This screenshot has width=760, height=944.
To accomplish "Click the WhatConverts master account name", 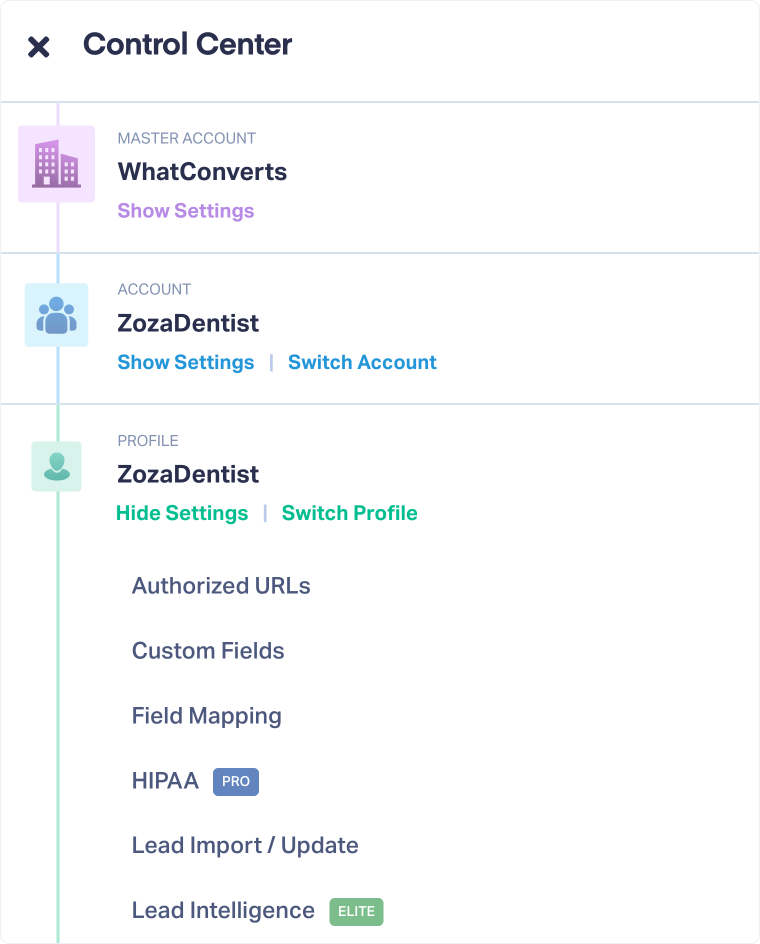I will [x=202, y=172].
